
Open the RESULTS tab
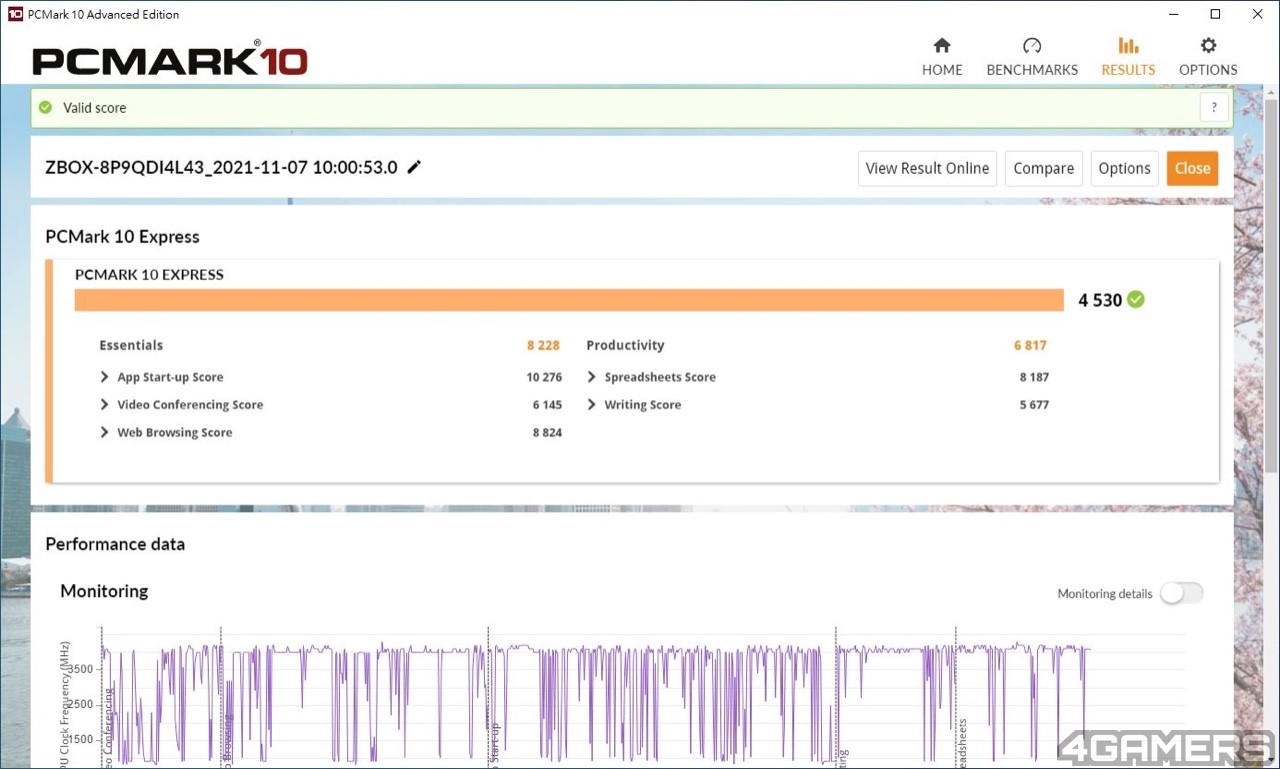tap(1128, 57)
